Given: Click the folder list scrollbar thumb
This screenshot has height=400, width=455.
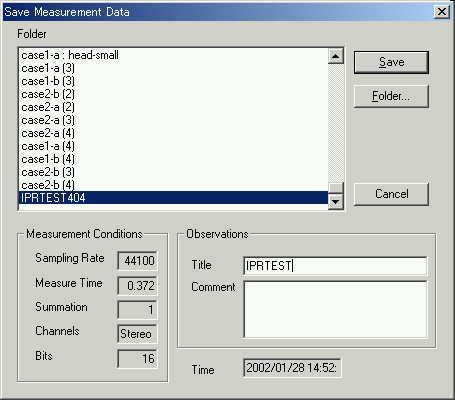Looking at the screenshot, I should [x=336, y=188].
